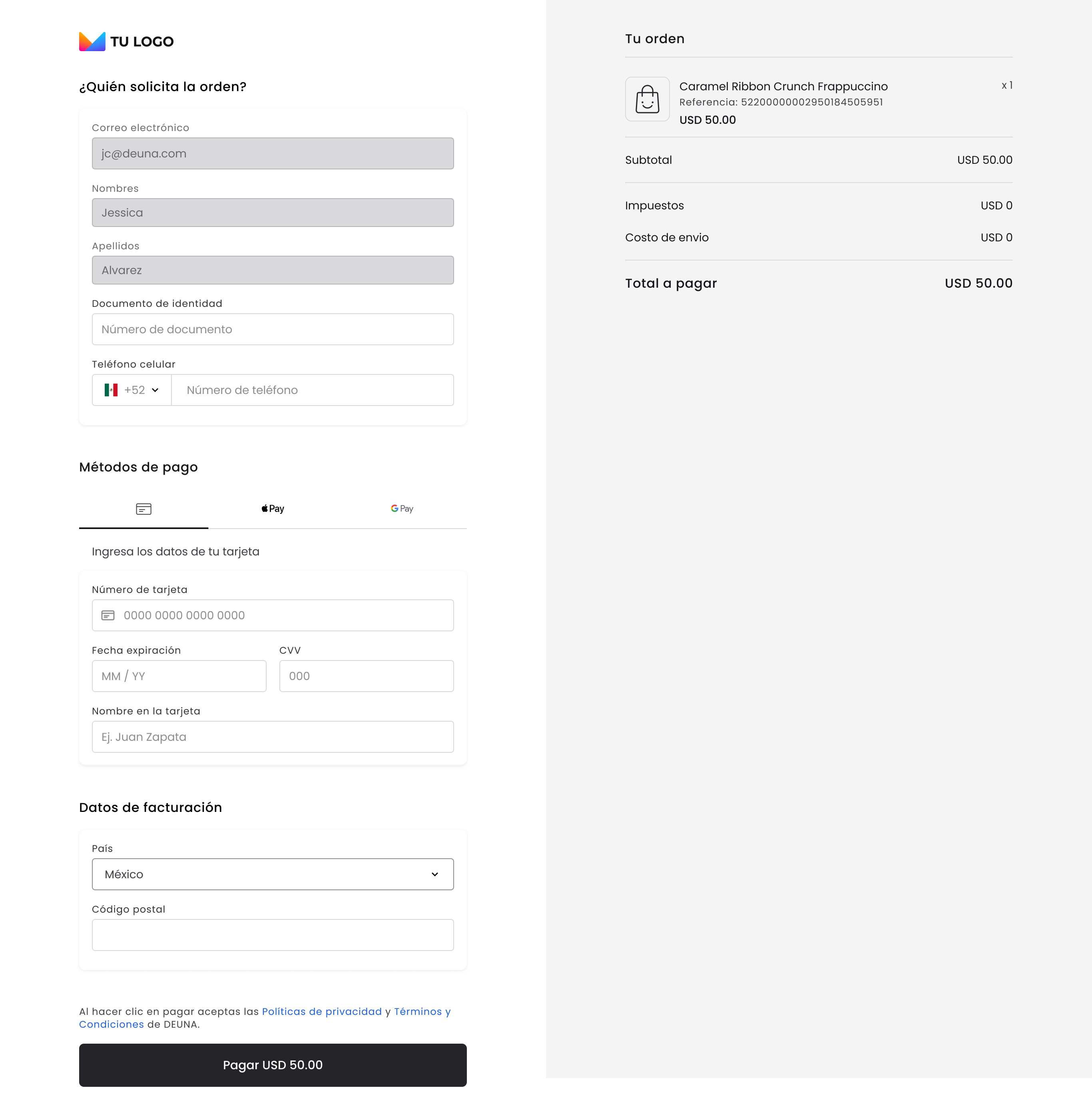Focus the MM / YY expiration field
Viewport: 1092px width, 1102px height.
tap(179, 676)
